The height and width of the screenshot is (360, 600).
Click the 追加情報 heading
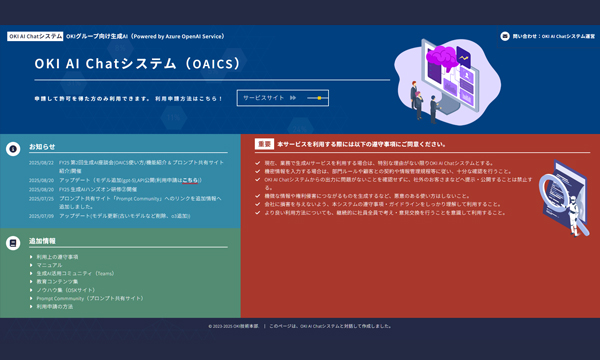pos(42,241)
